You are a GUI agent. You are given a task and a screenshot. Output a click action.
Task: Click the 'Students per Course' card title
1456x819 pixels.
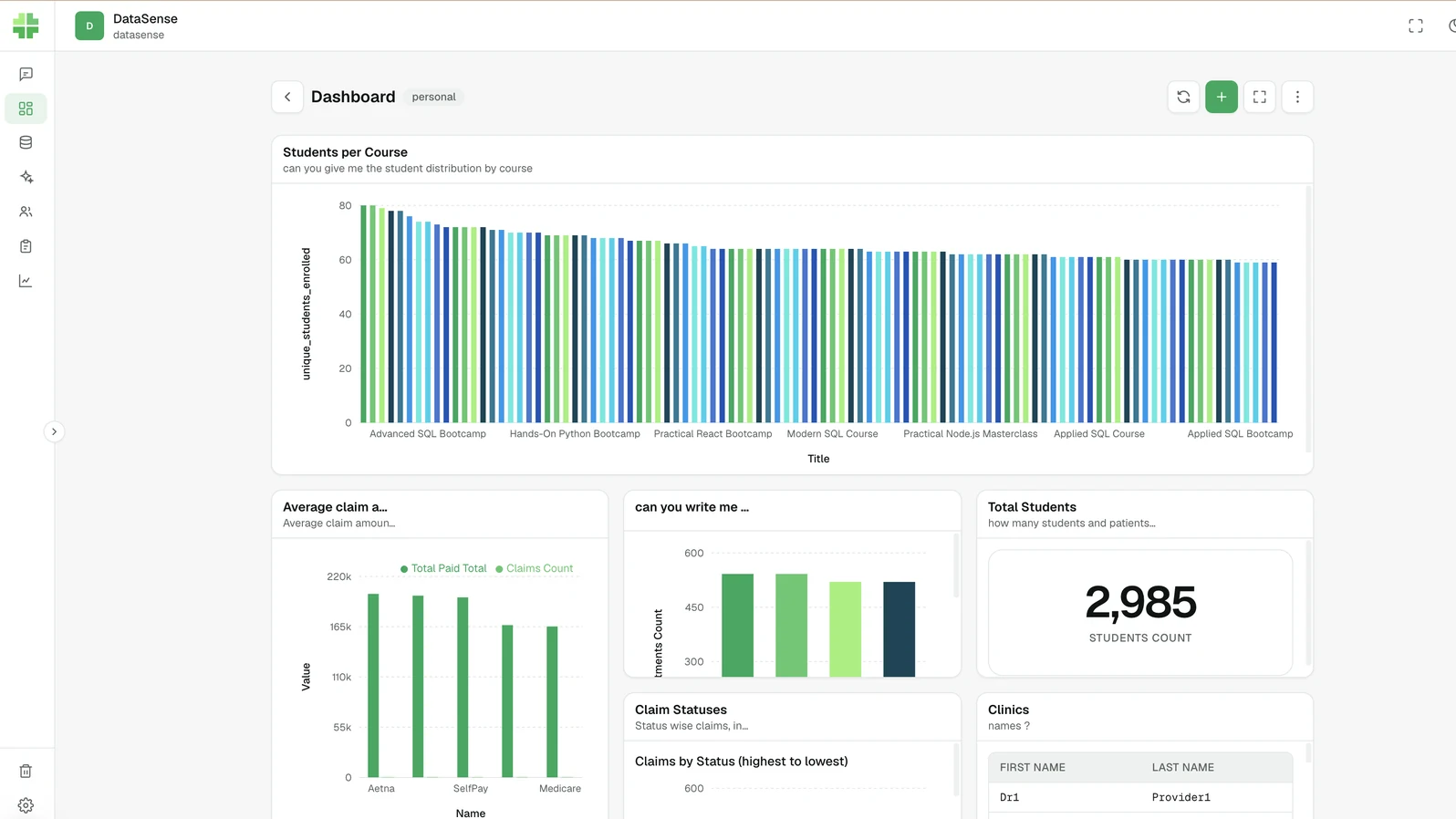[x=345, y=152]
